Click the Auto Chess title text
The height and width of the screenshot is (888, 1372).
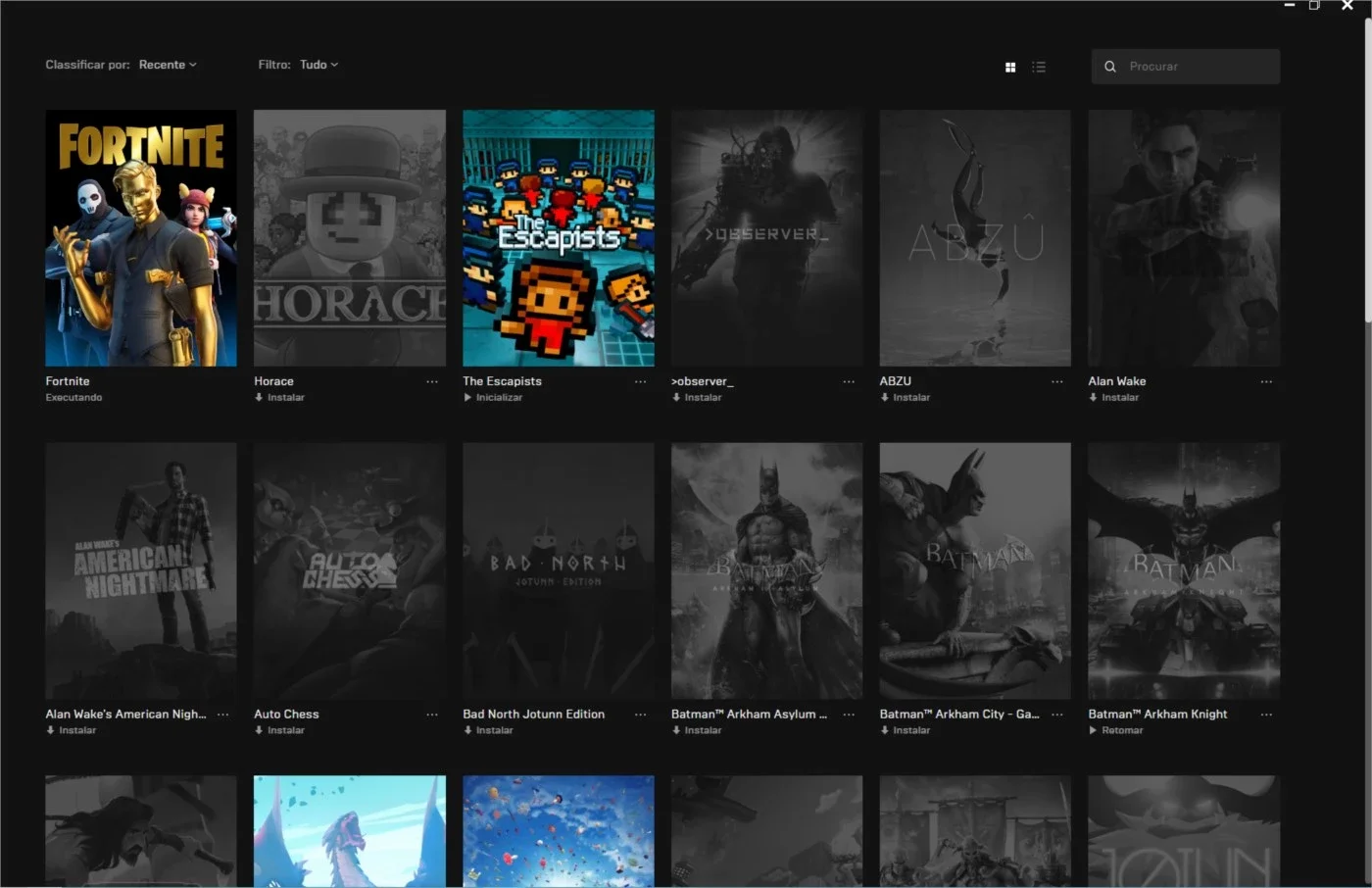tap(286, 715)
